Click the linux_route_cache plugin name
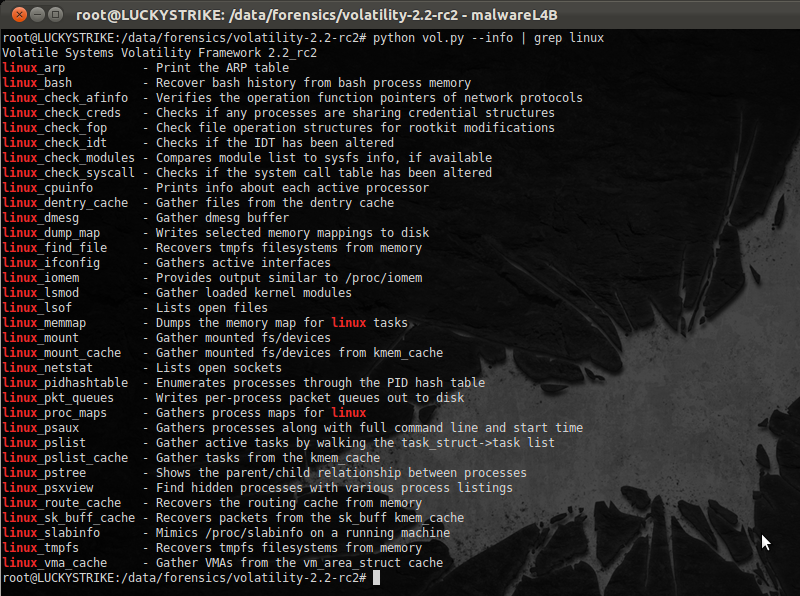 [62, 503]
